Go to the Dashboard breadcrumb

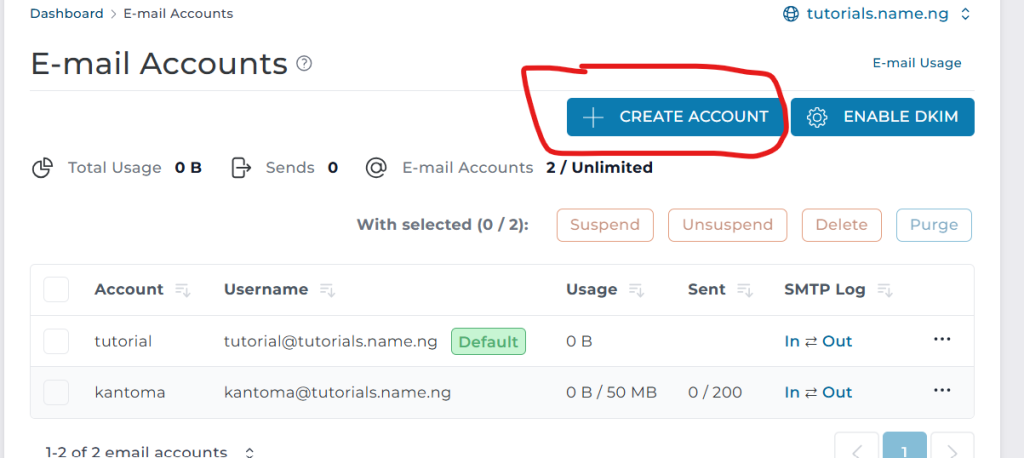tap(66, 14)
